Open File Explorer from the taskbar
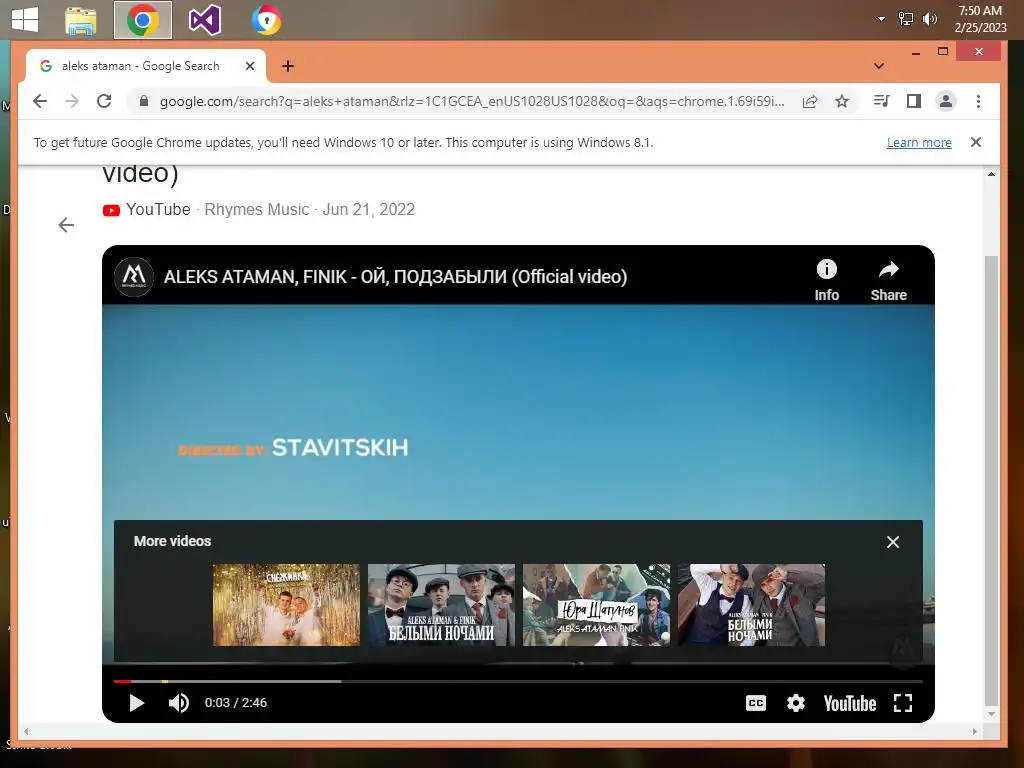Viewport: 1024px width, 768px height. (81, 20)
